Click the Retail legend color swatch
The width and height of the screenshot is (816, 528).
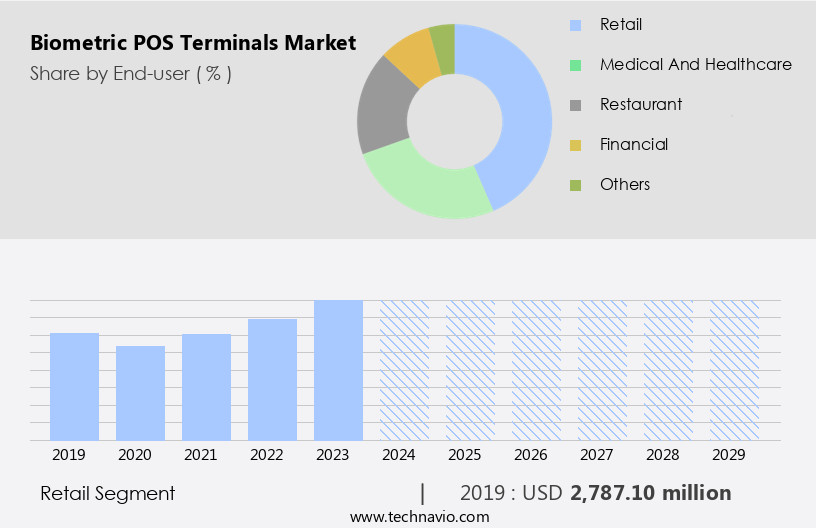pyautogui.click(x=575, y=25)
